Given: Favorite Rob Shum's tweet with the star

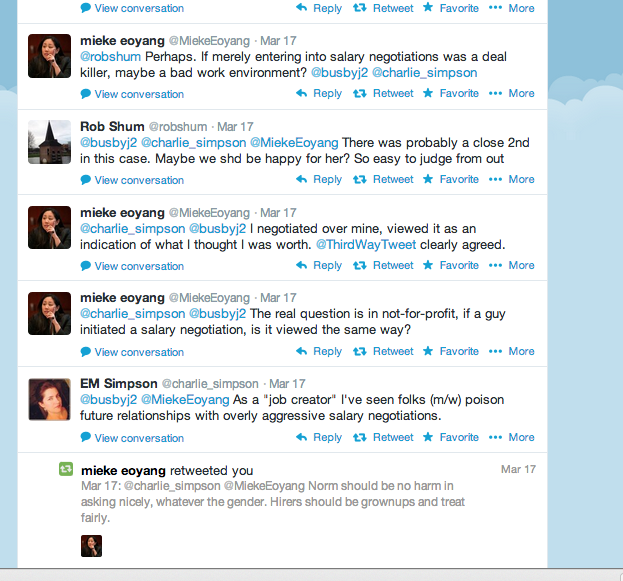Looking at the screenshot, I should tap(451, 179).
